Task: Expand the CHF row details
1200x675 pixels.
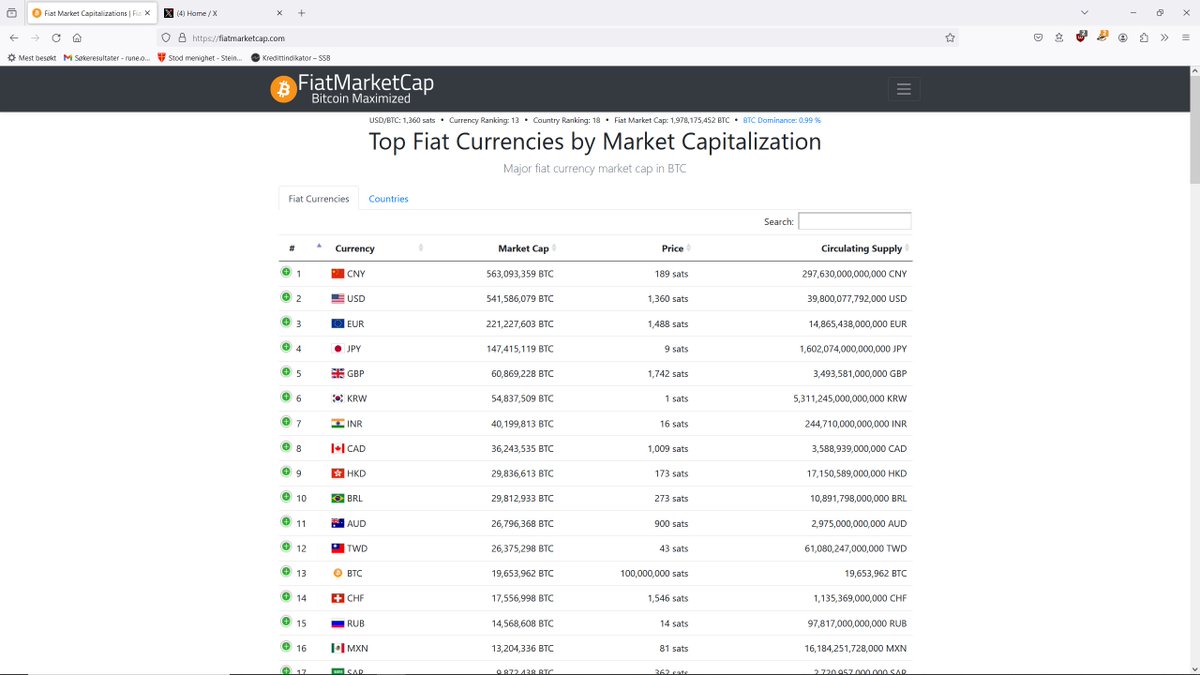Action: point(286,597)
